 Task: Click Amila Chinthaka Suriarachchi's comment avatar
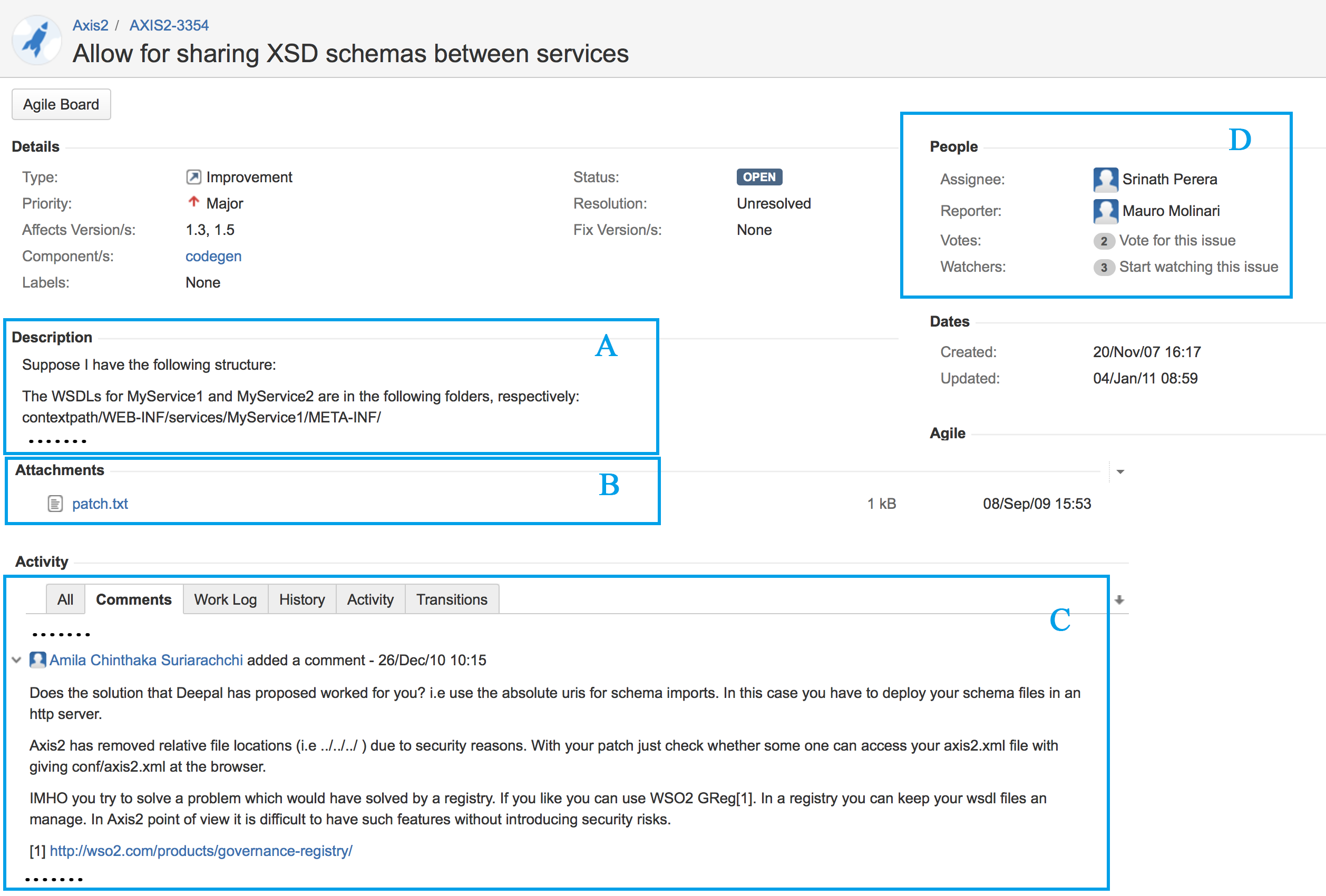click(x=37, y=660)
